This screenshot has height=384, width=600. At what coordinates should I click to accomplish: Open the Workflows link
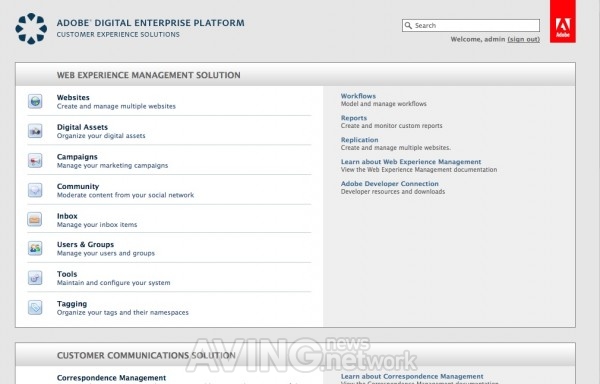(x=358, y=96)
